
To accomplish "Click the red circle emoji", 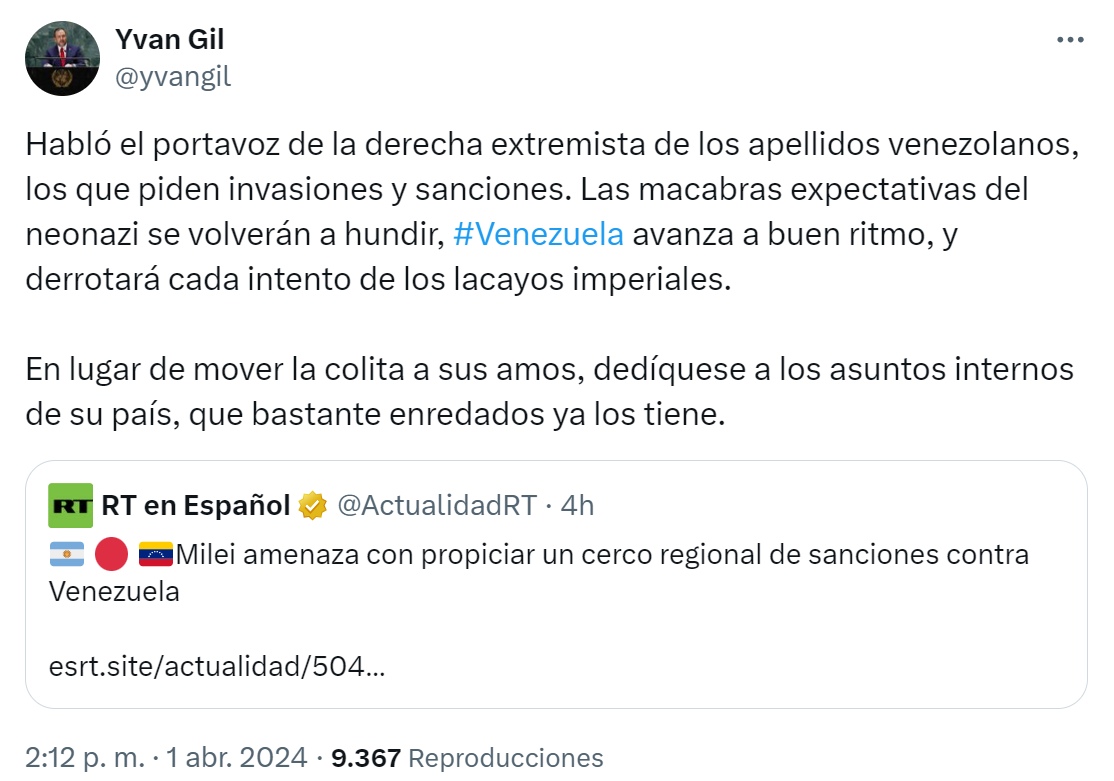I will click(112, 554).
